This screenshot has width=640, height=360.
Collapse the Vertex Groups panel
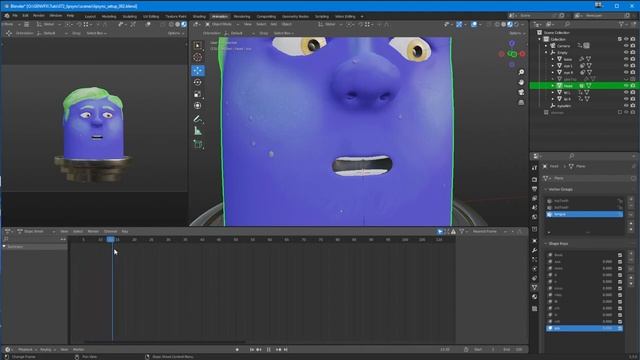click(x=559, y=189)
